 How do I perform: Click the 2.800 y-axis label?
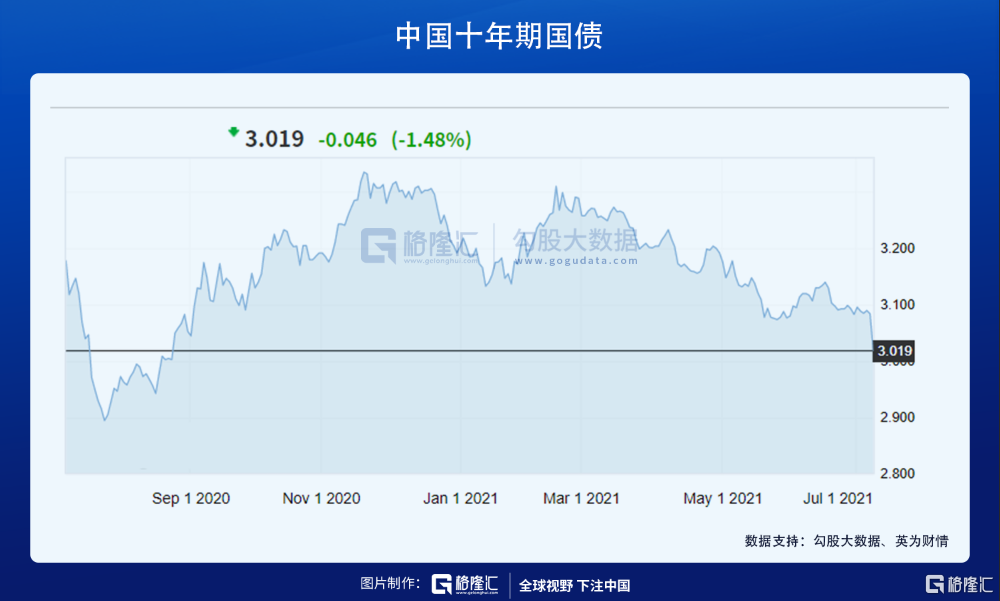pos(897,473)
